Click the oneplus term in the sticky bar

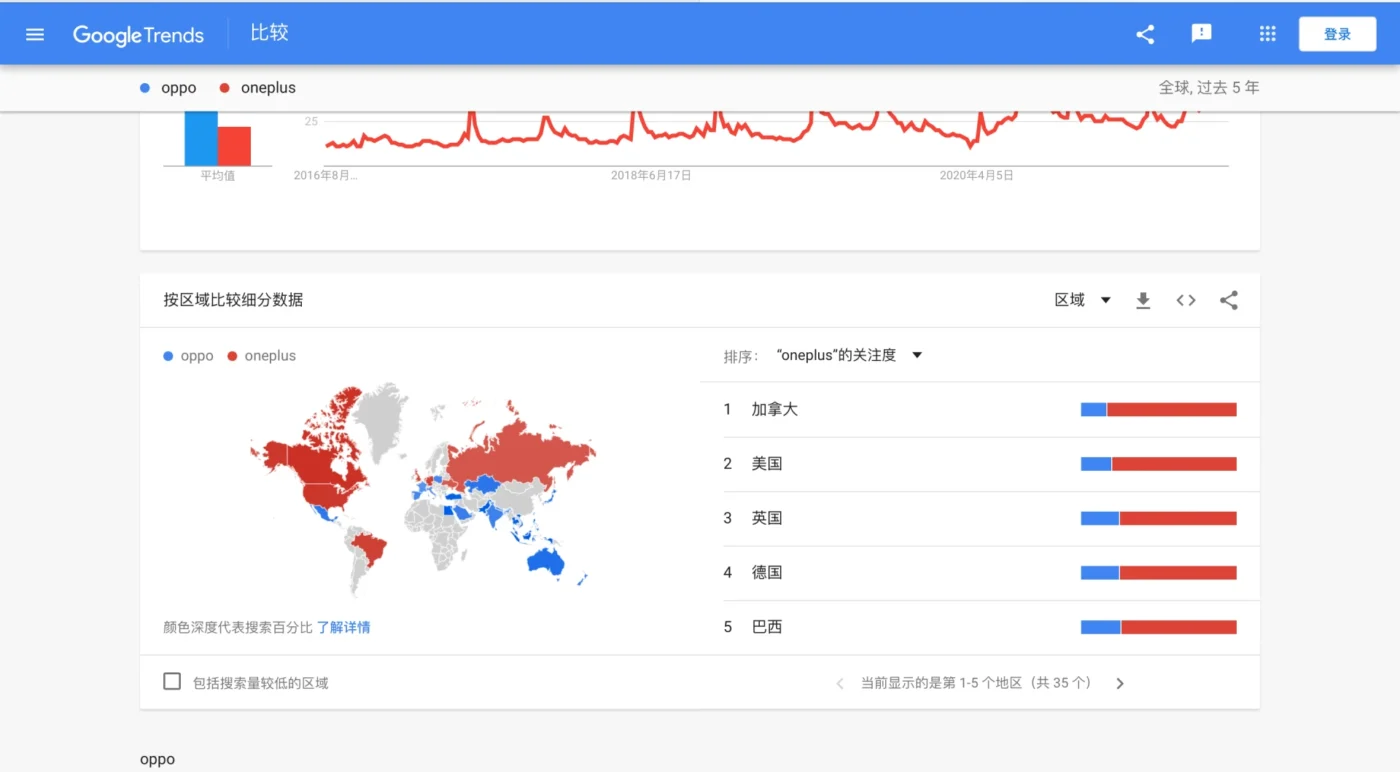tap(268, 88)
